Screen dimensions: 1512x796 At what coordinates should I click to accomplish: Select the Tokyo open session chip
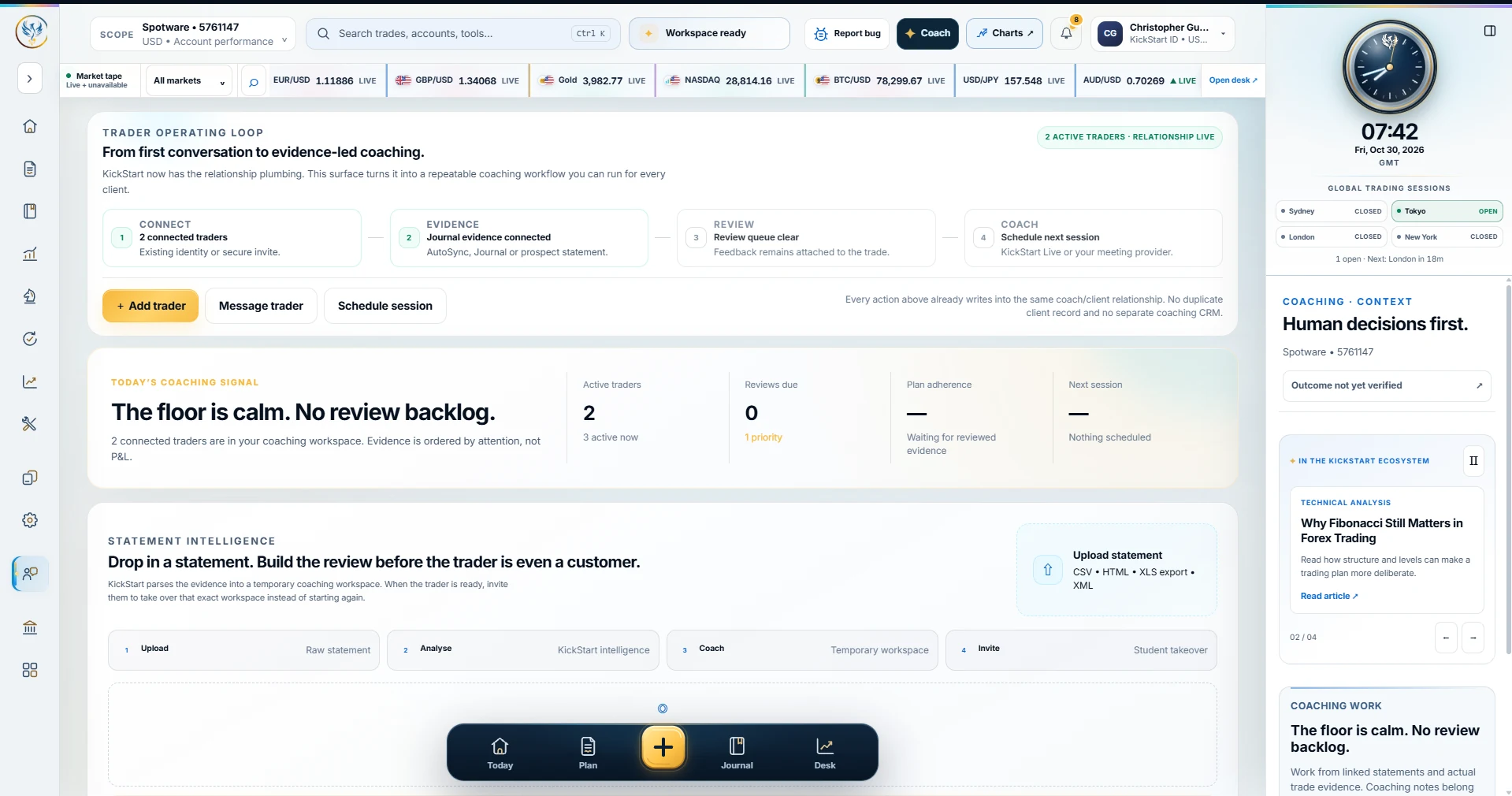pos(1447,211)
